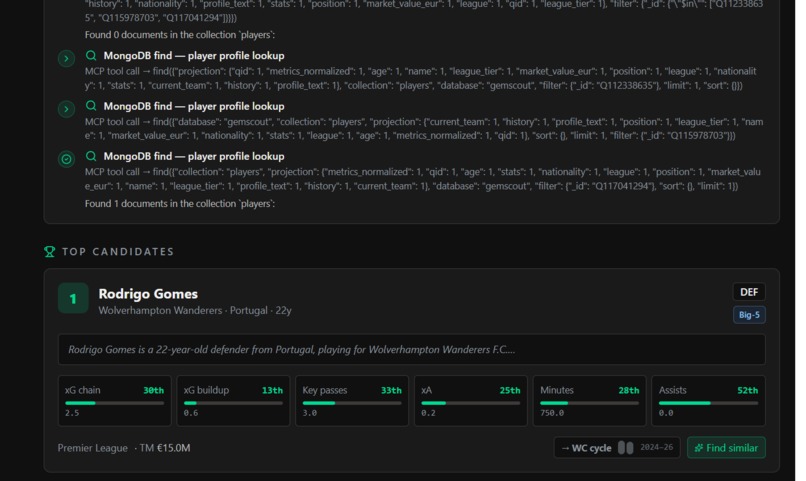Expand the Q112338635 player lookup step chevron
The width and height of the screenshot is (806, 481).
tap(66, 59)
